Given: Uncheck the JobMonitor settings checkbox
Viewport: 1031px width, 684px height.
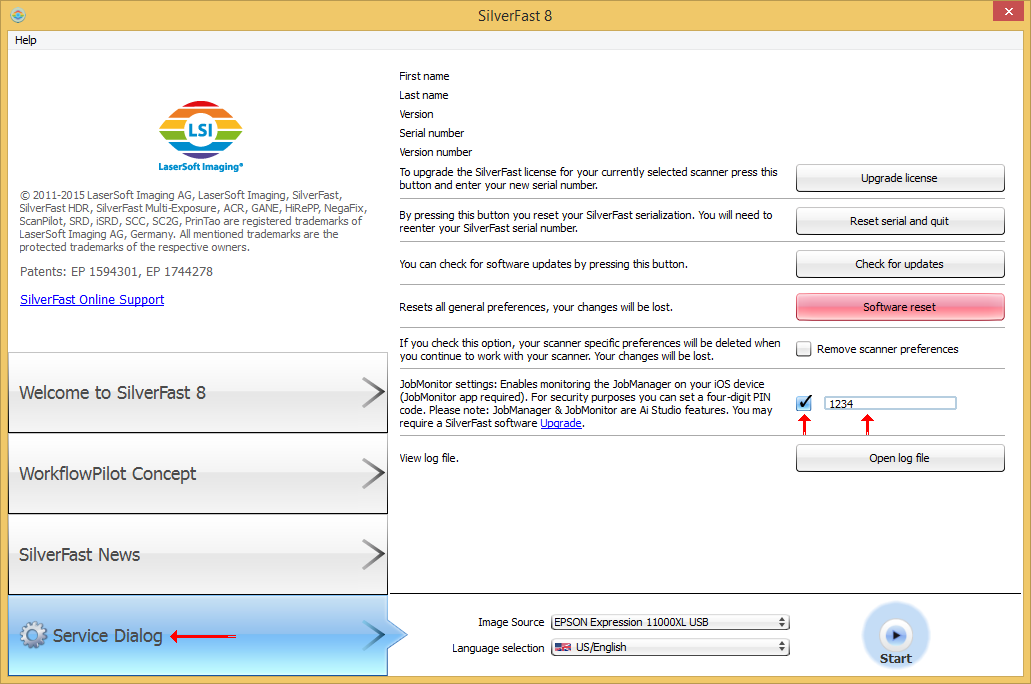Looking at the screenshot, I should (804, 403).
